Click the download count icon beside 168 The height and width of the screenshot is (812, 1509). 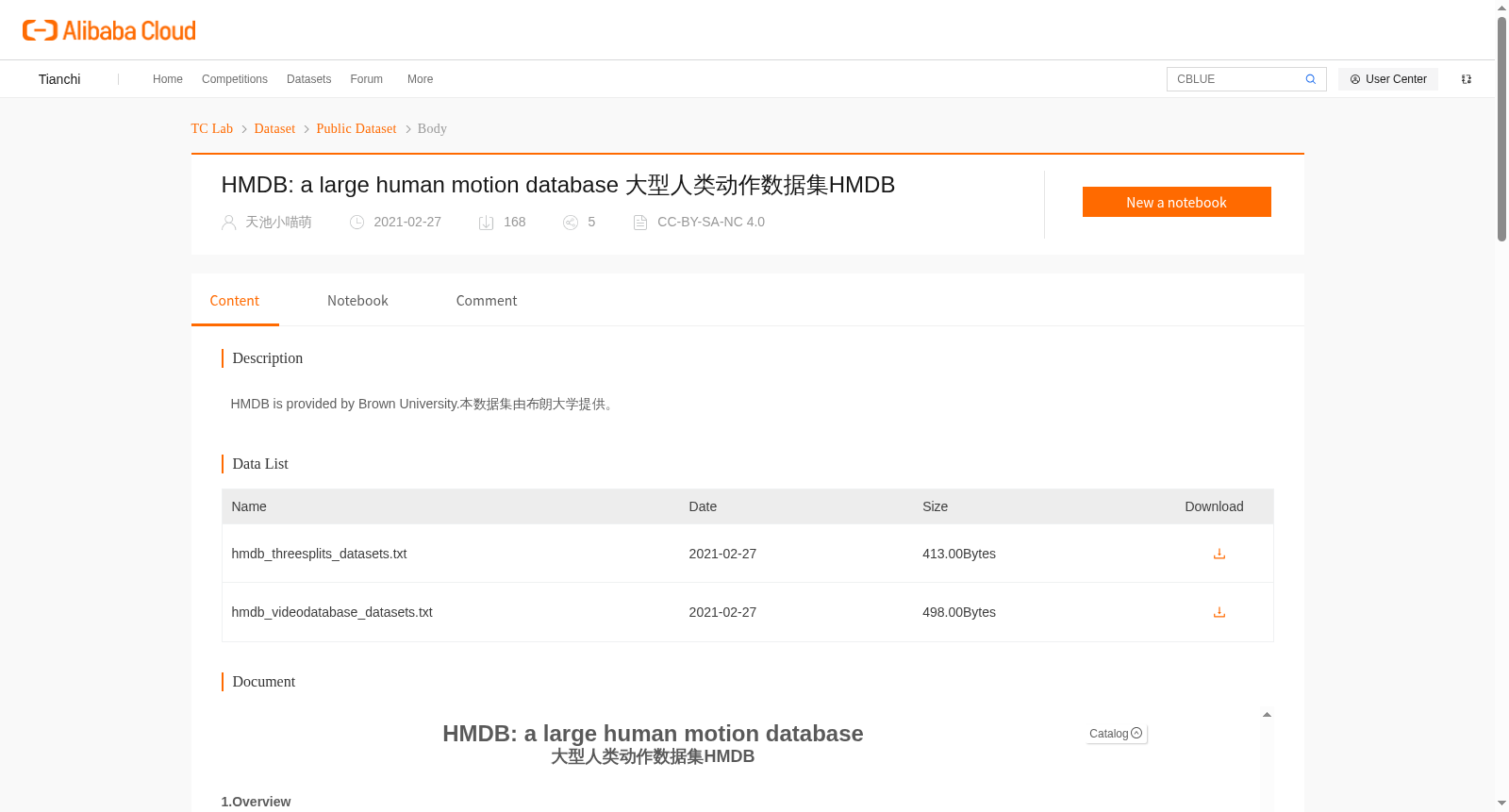click(x=487, y=223)
